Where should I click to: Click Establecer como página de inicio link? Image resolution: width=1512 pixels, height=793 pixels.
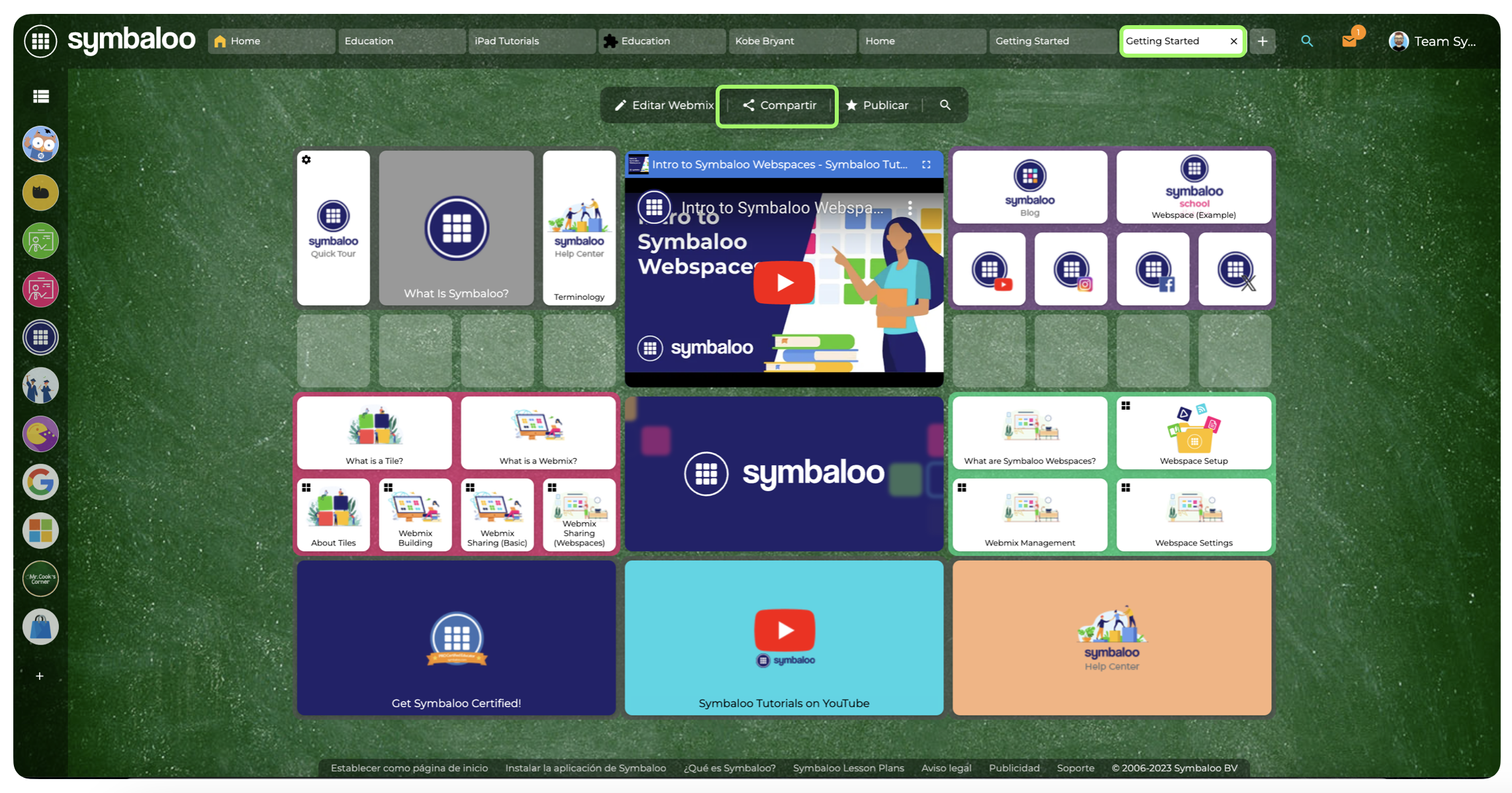(409, 768)
